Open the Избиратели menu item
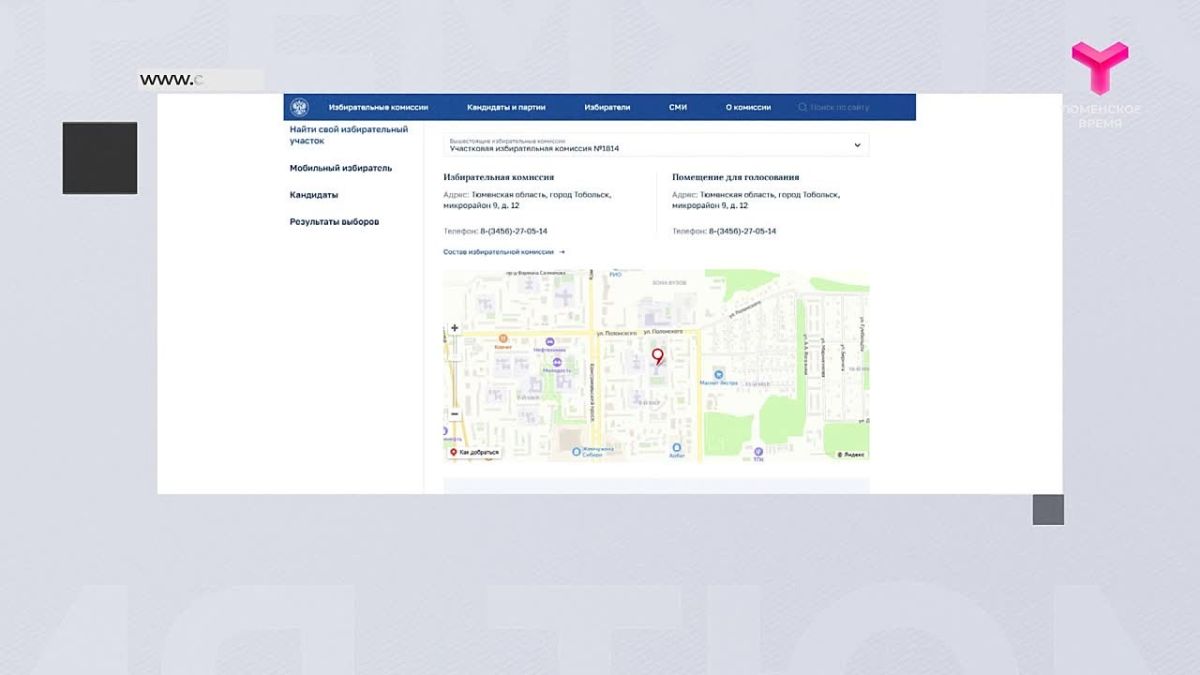 607,107
